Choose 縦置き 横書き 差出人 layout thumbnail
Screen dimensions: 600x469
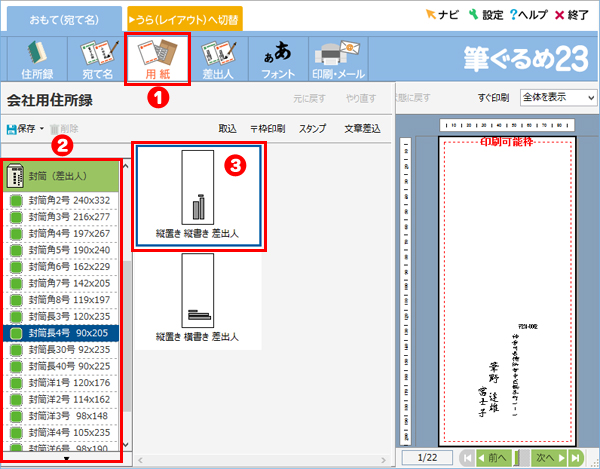(x=198, y=298)
